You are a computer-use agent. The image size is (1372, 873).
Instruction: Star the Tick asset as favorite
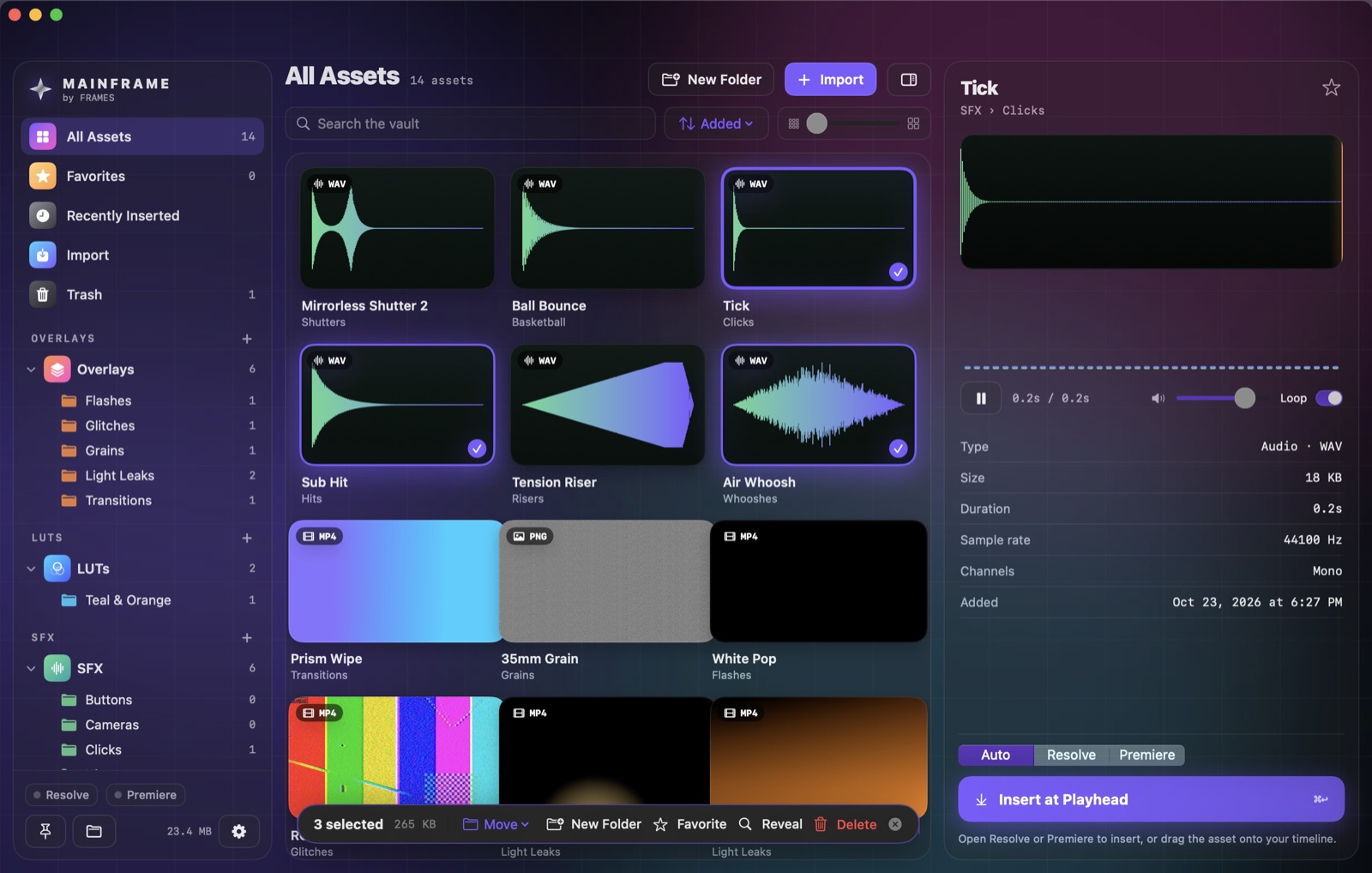coord(1331,87)
